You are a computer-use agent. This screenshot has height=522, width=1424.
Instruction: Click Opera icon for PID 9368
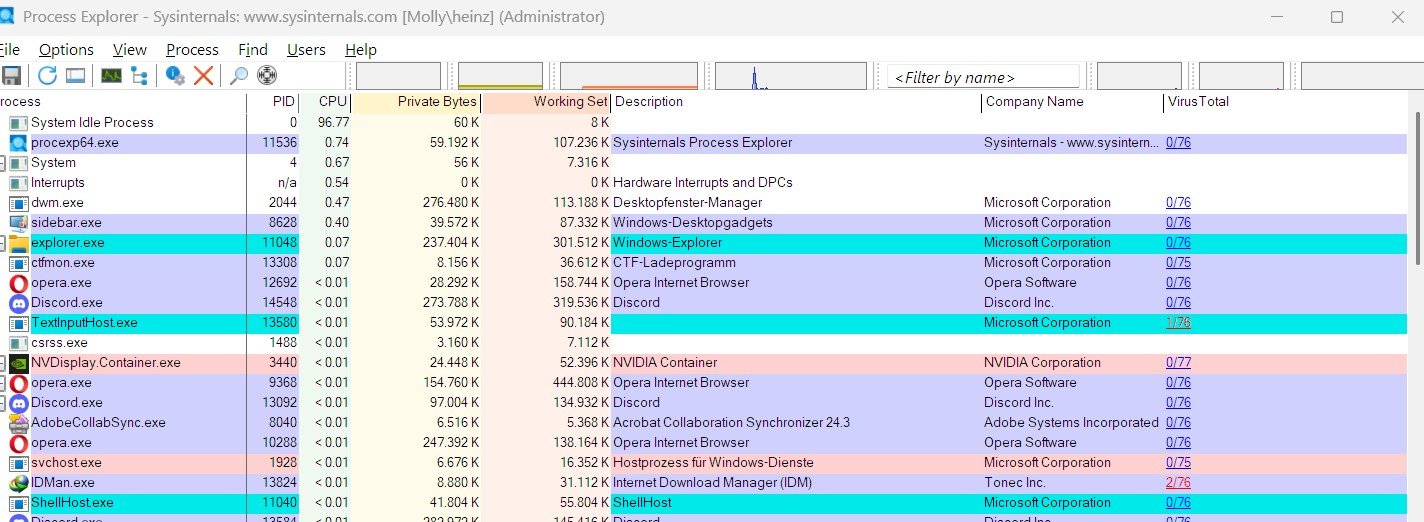[18, 383]
